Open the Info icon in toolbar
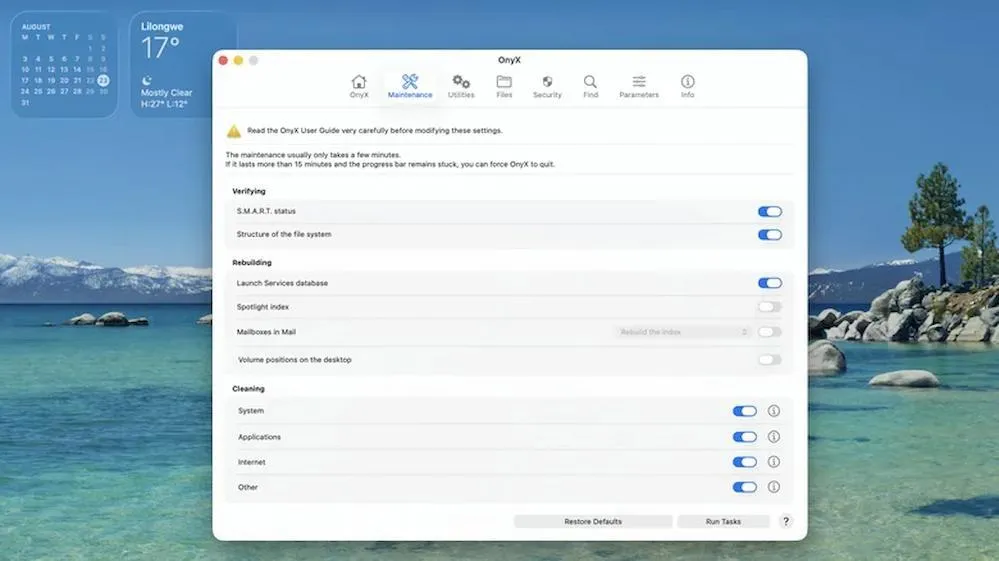This screenshot has height=561, width=999. 687,82
